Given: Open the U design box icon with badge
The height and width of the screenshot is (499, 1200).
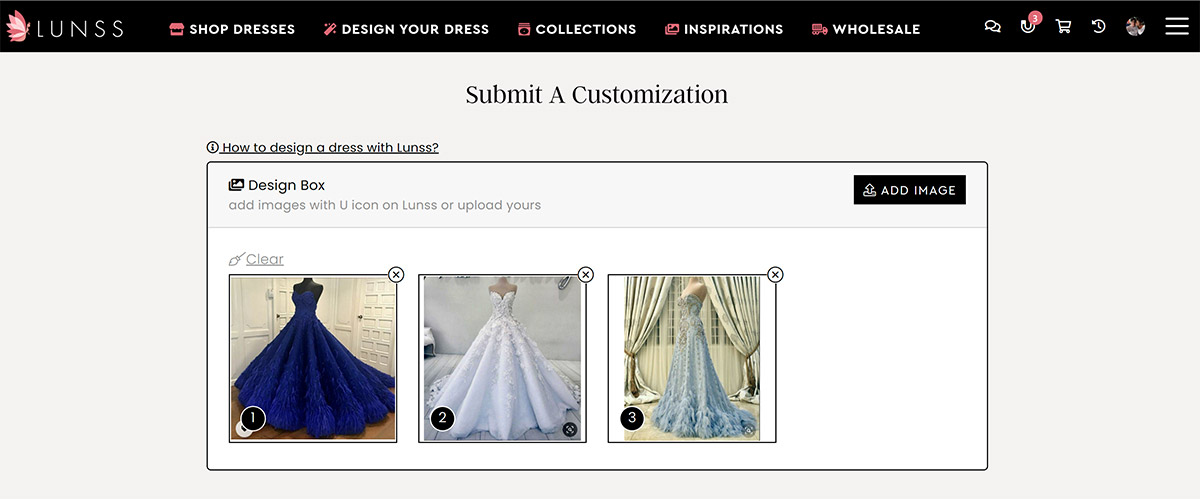Looking at the screenshot, I should tap(1027, 26).
